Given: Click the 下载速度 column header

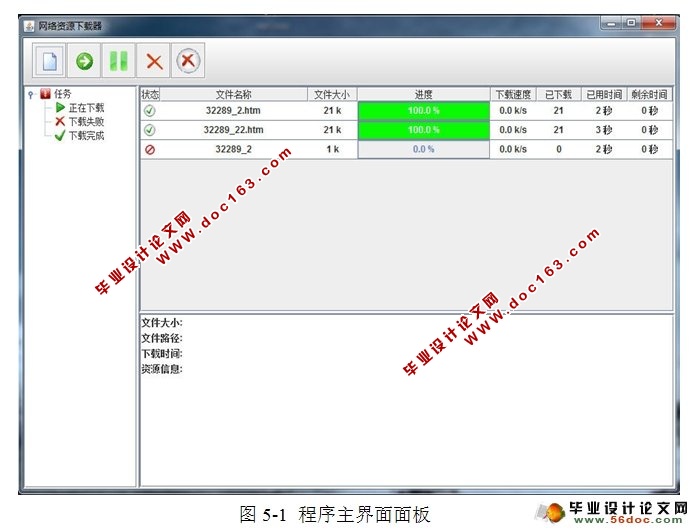Looking at the screenshot, I should (x=513, y=94).
